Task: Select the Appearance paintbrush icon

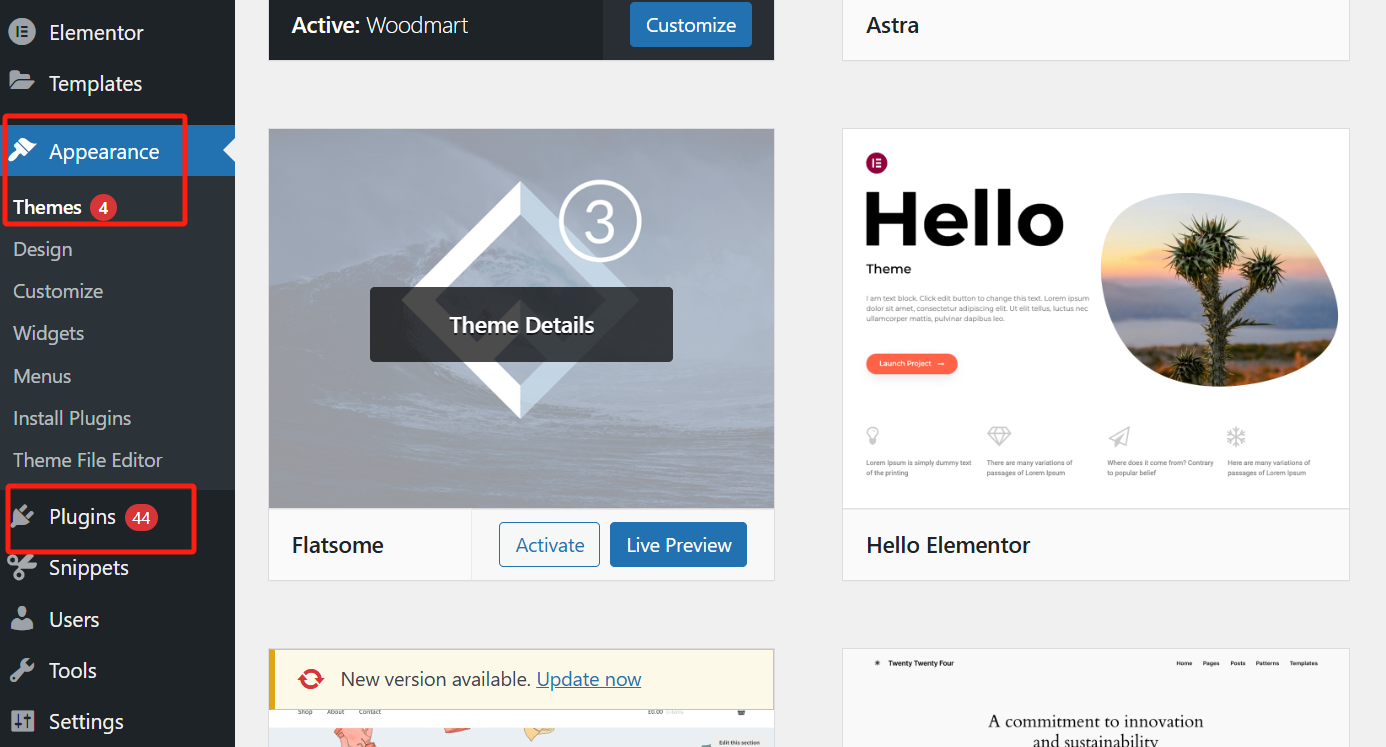Action: click(22, 150)
